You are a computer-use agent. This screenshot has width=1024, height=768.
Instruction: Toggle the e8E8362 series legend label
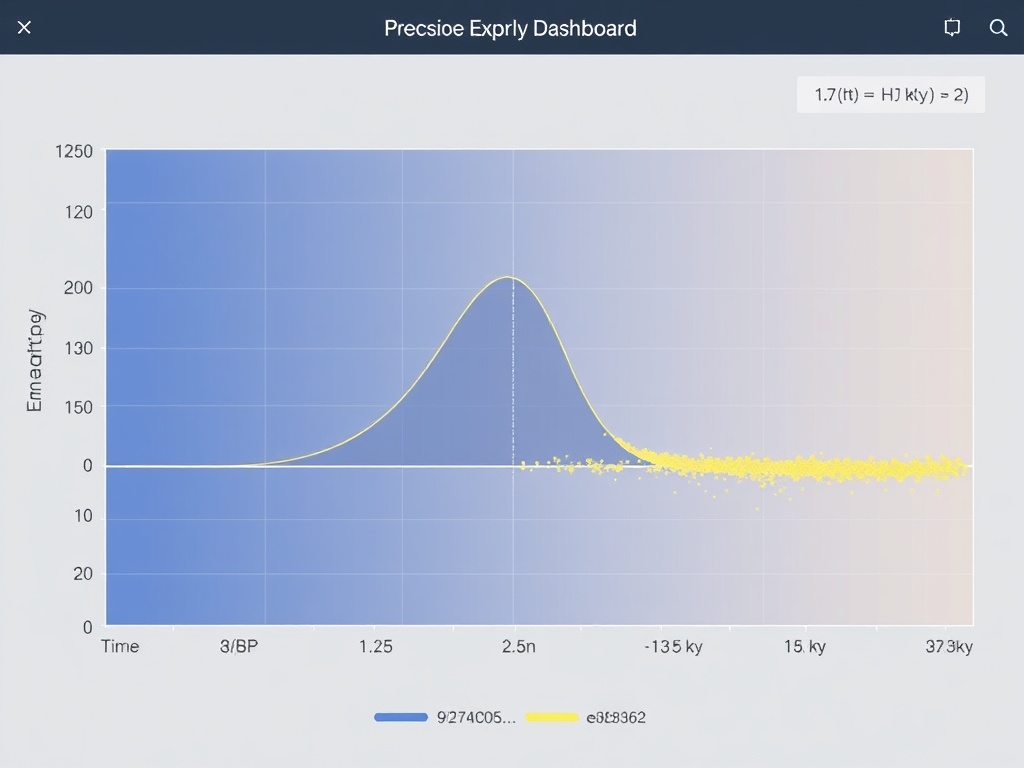click(x=616, y=717)
